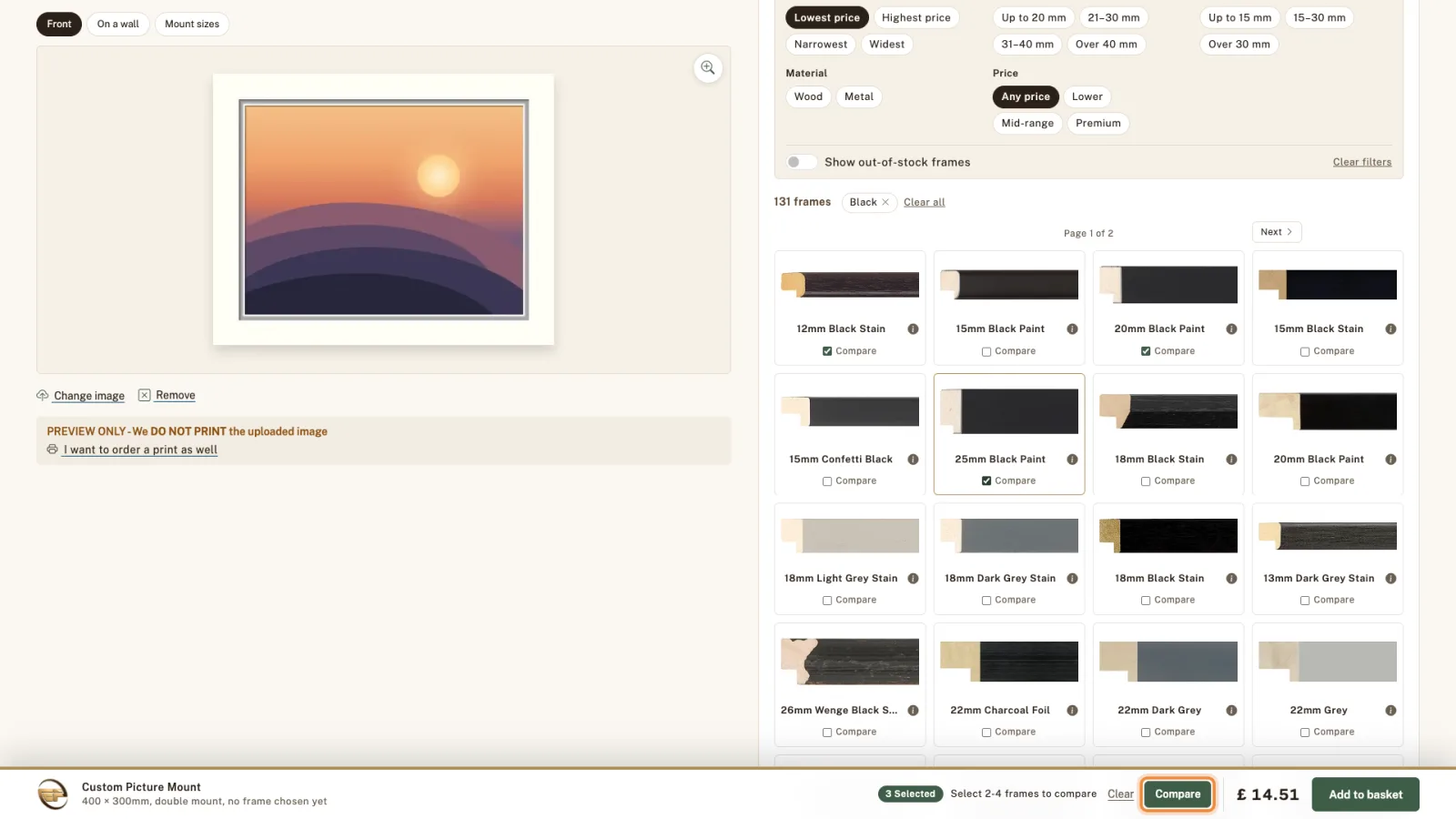Open info for 12mm Black Stain frame
Viewport: 1456px width, 819px height.
pyautogui.click(x=913, y=329)
